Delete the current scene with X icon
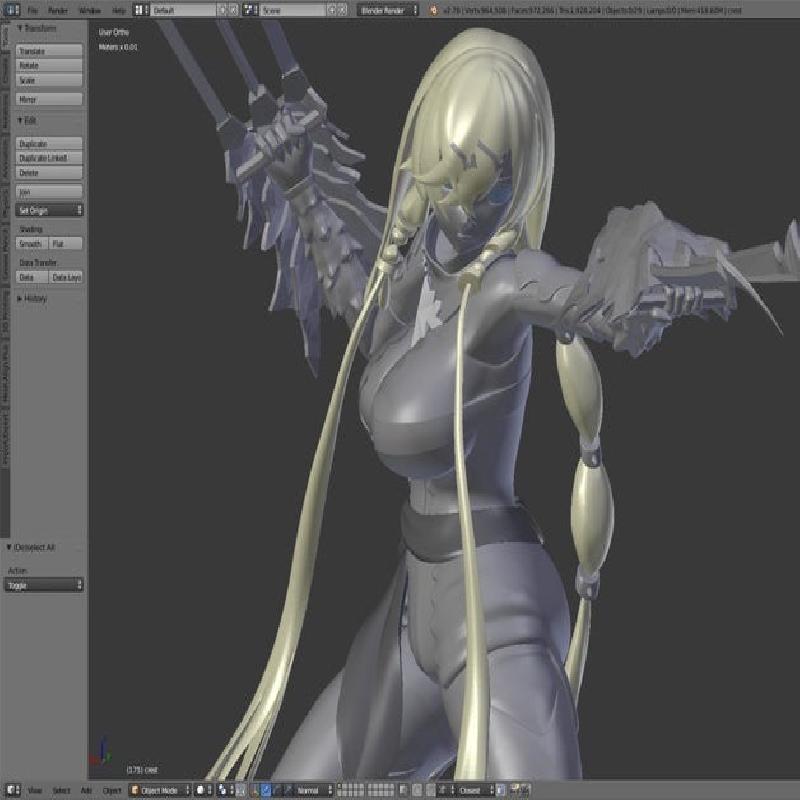The image size is (800, 800). (x=342, y=10)
